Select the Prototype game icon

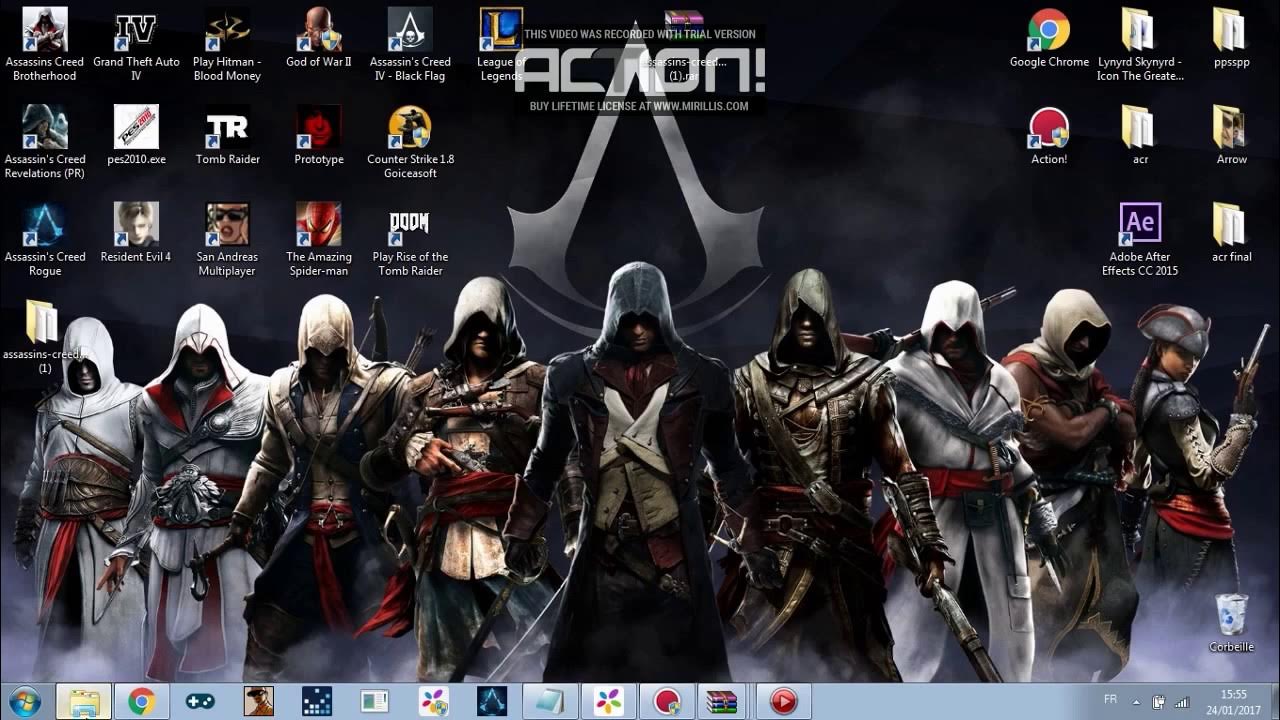tap(319, 136)
